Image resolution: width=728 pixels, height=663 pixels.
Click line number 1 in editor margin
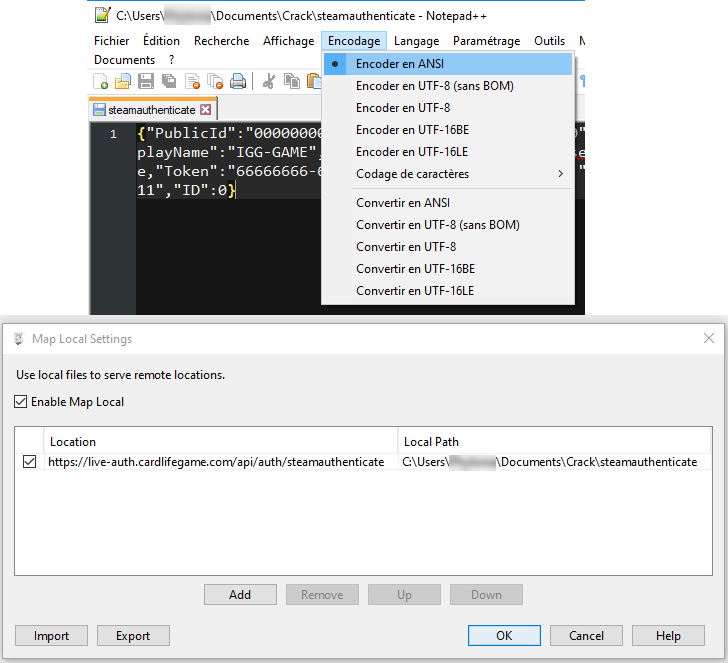pos(113,134)
